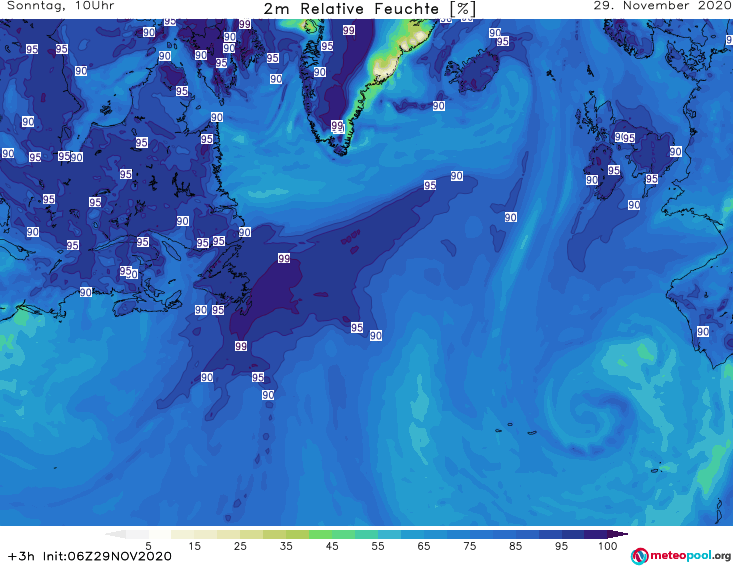The image size is (733, 566).
Task: Click the "90" contour label just west of Ireland
Action: pos(592,179)
